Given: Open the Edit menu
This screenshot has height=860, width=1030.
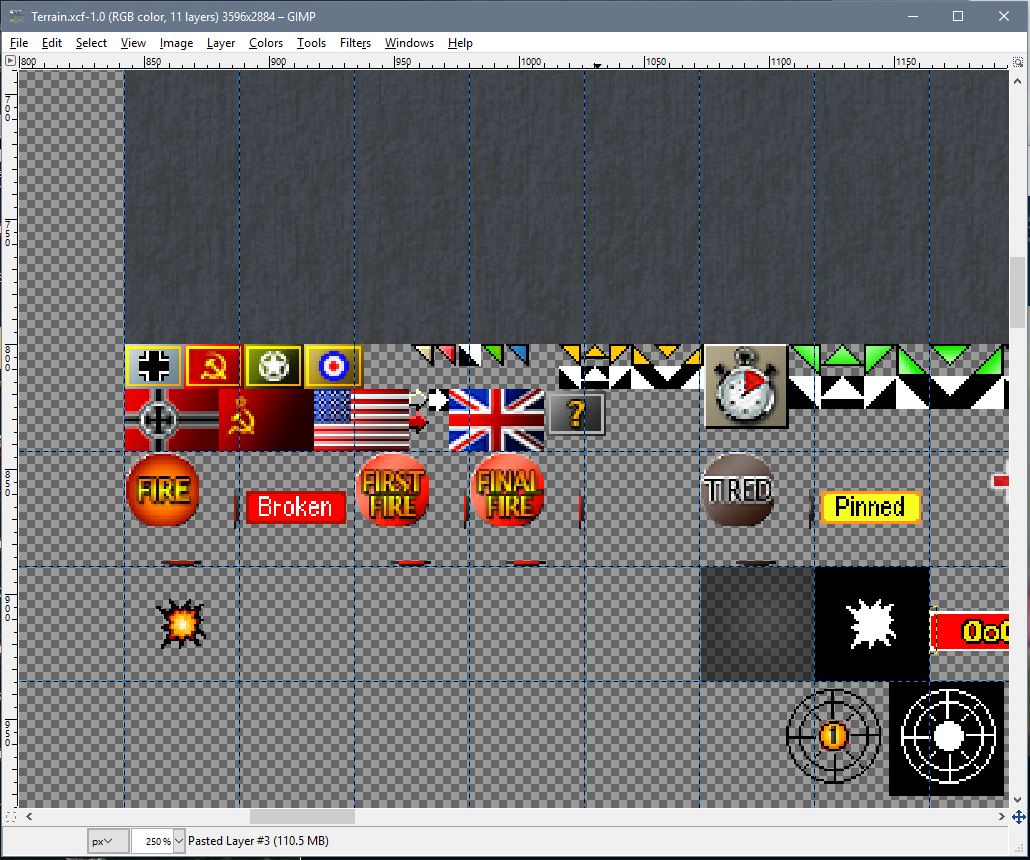Looking at the screenshot, I should click(52, 43).
